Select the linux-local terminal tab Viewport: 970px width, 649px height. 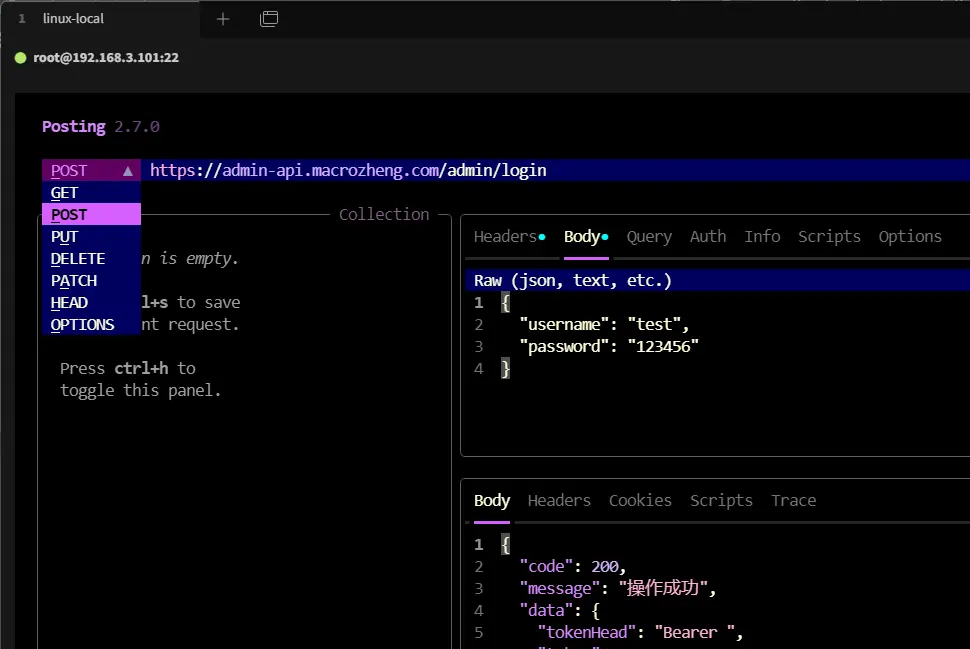(73, 19)
